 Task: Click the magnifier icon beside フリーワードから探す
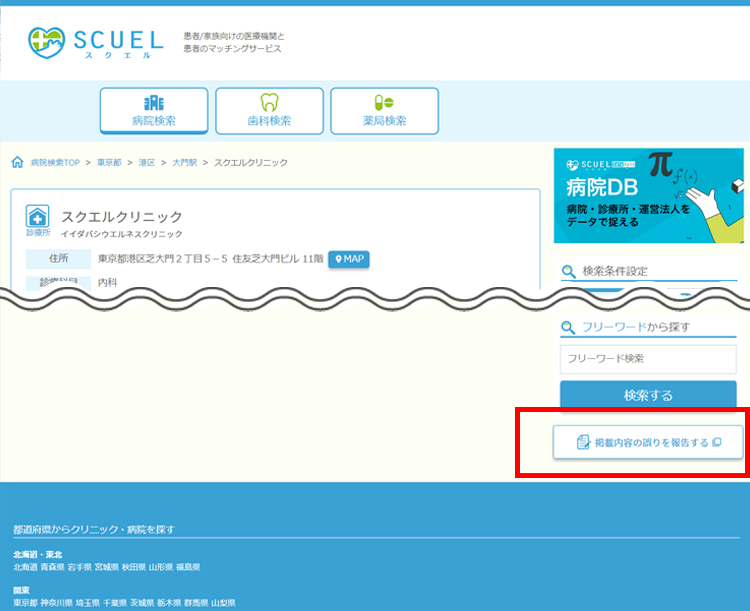(568, 327)
